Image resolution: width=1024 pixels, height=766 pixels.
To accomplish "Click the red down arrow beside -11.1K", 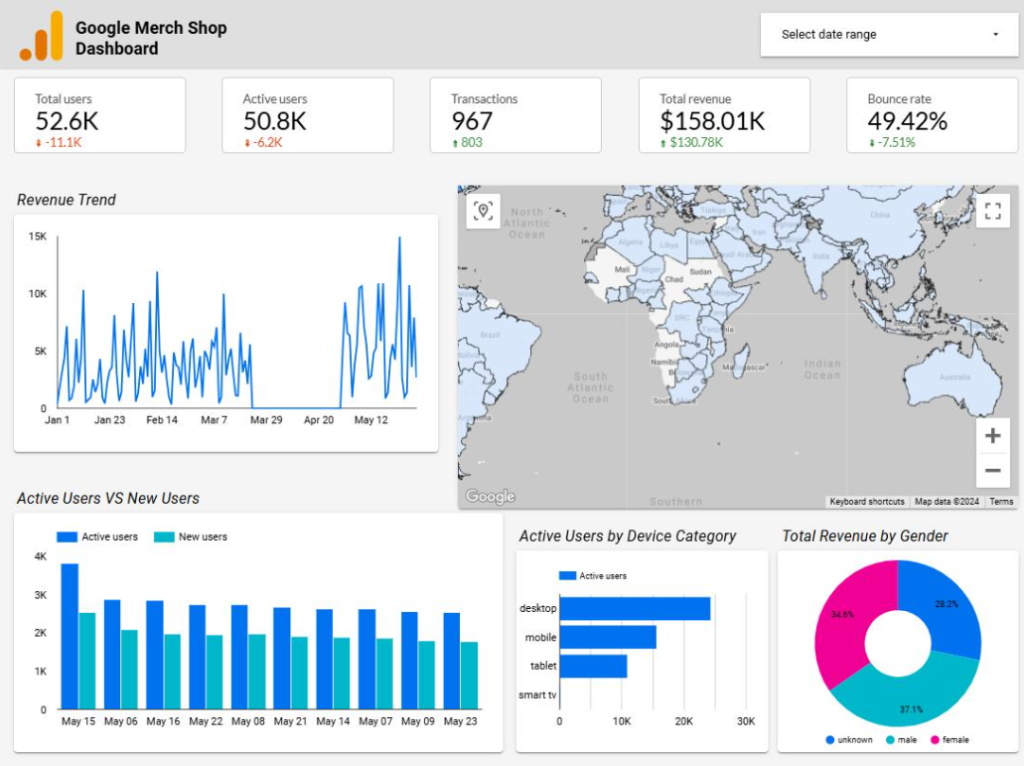I will tap(39, 142).
